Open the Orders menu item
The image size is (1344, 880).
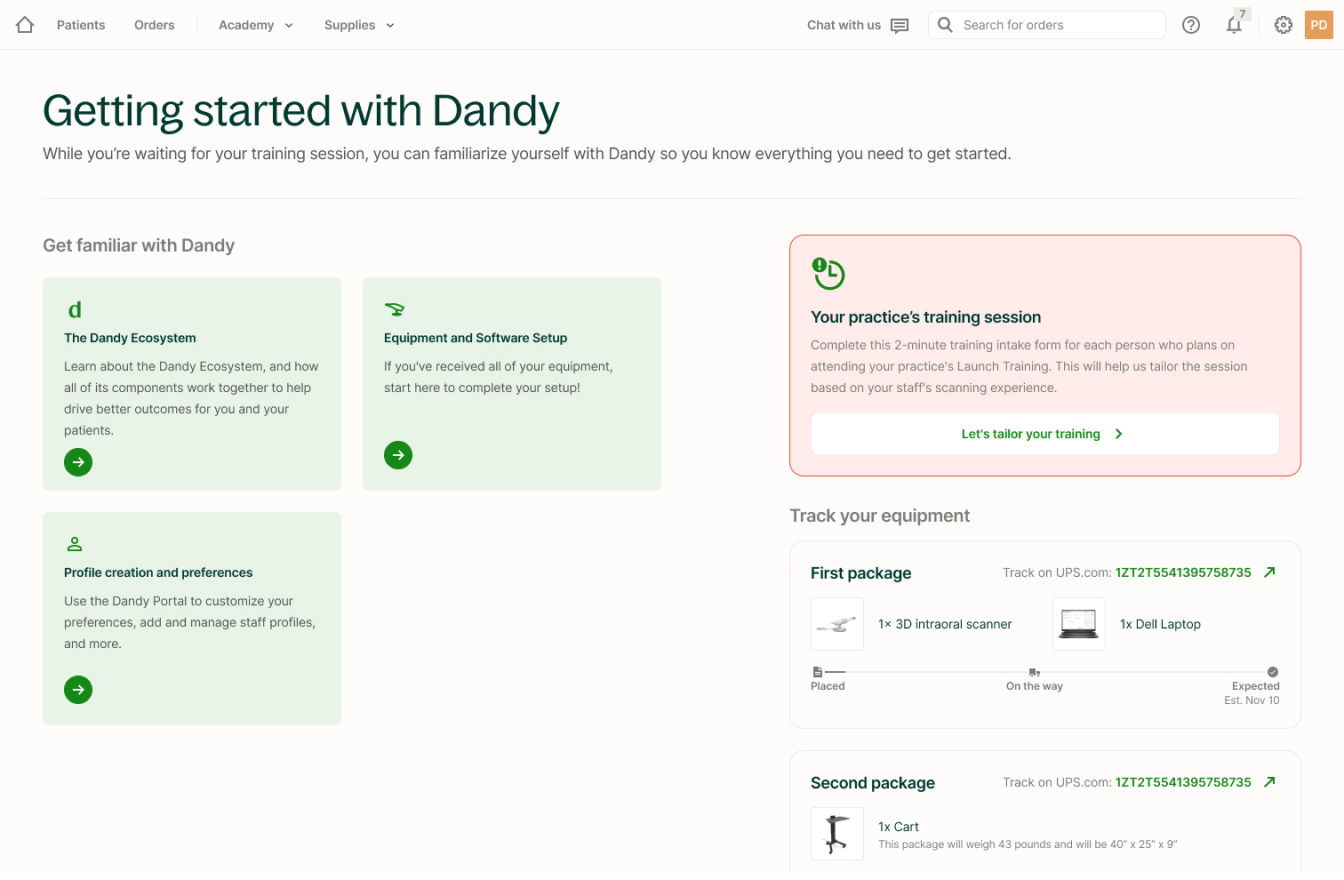(154, 24)
